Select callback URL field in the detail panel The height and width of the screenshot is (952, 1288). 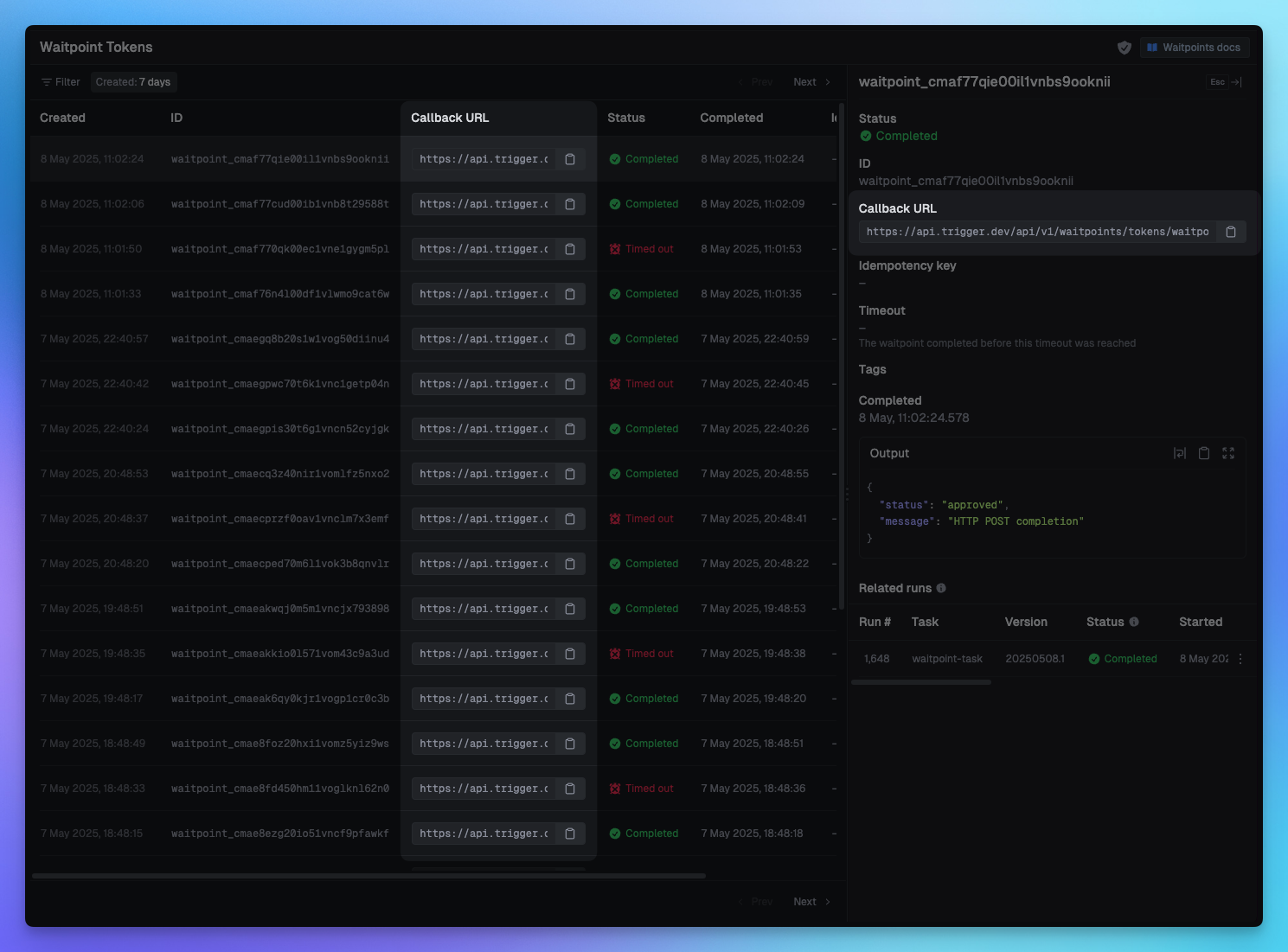pos(1037,232)
